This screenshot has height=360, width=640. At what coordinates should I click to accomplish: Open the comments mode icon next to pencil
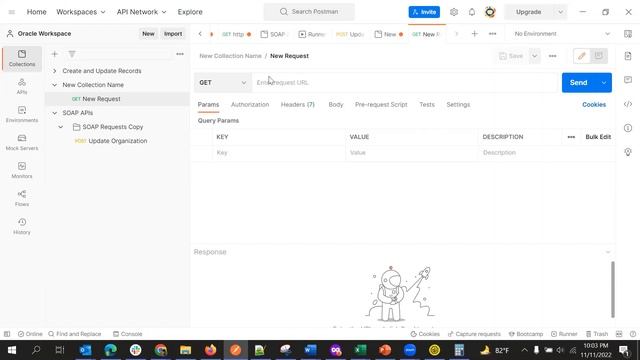pyautogui.click(x=599, y=56)
